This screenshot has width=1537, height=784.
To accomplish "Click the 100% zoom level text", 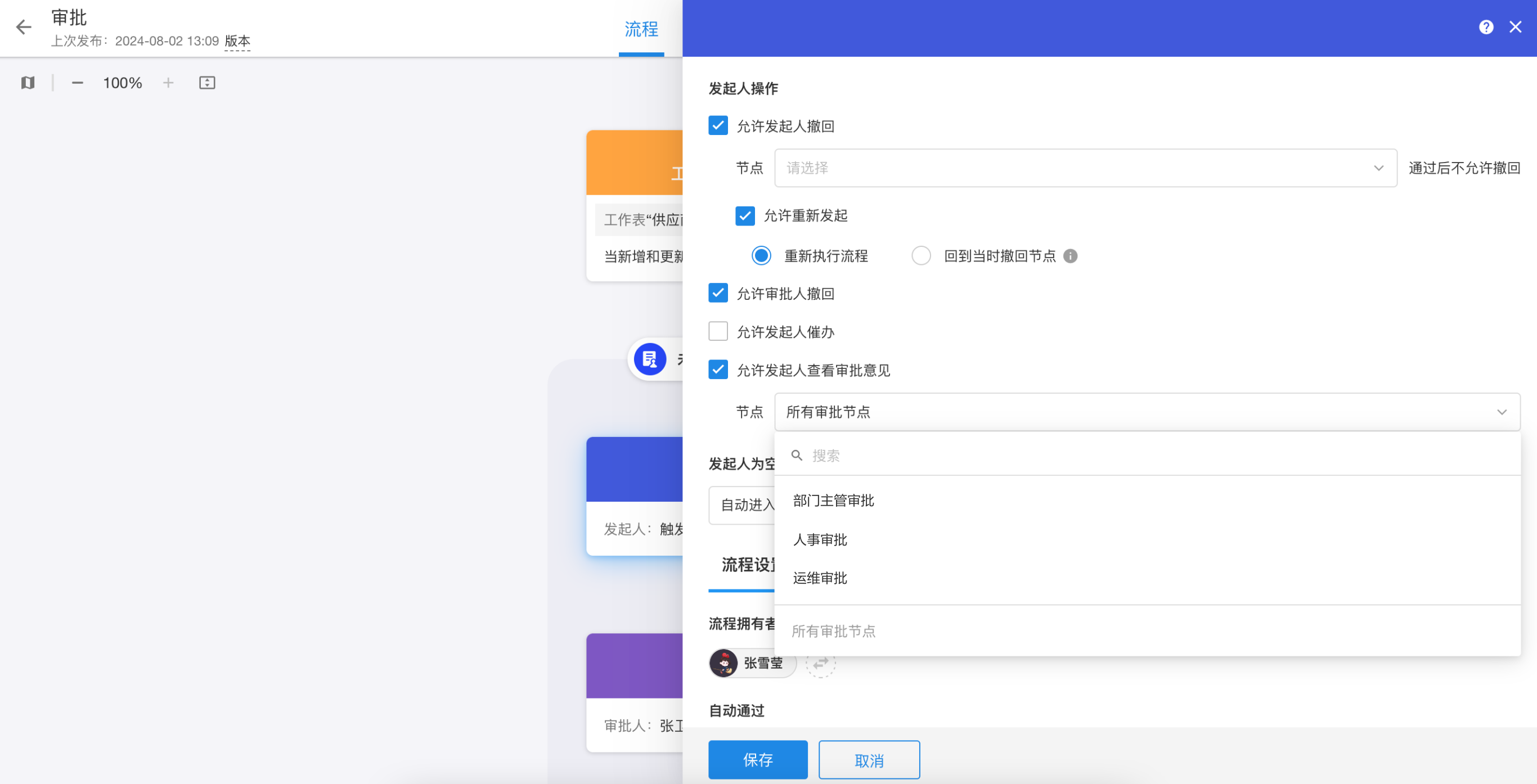I will click(x=122, y=83).
